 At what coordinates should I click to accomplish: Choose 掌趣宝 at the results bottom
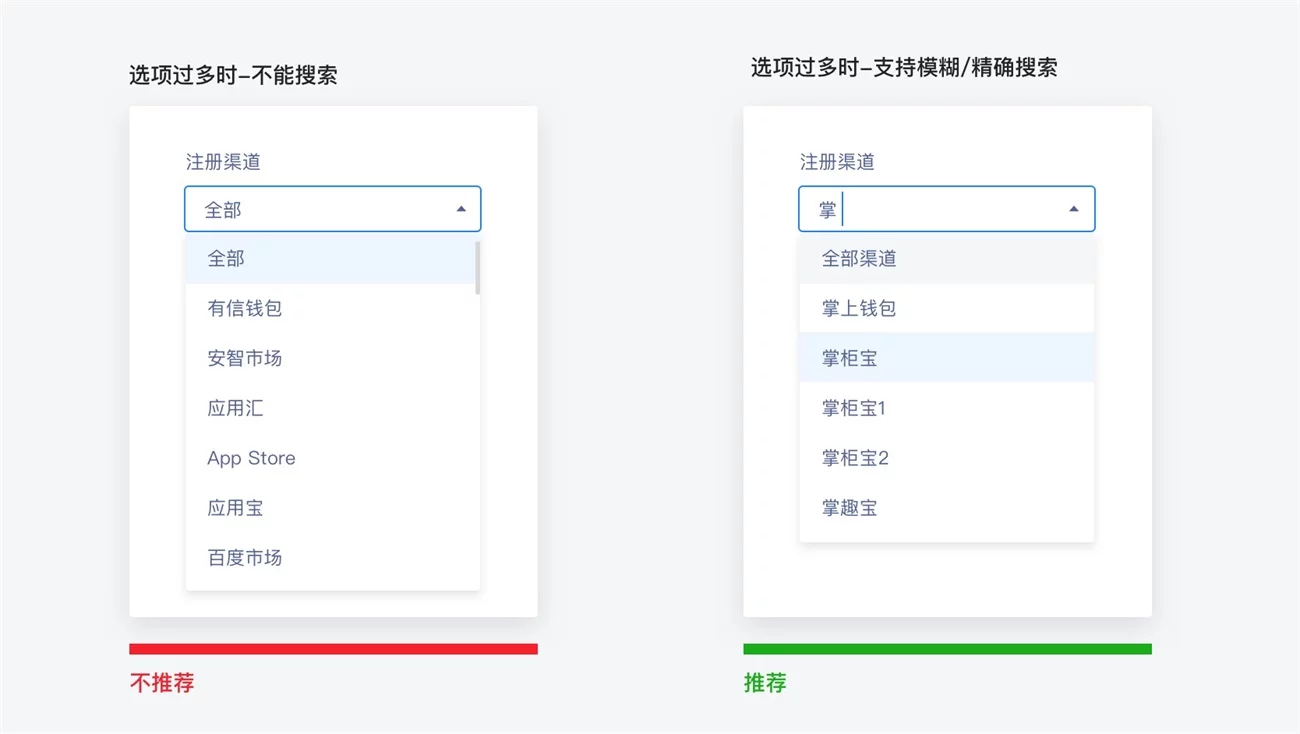(850, 508)
